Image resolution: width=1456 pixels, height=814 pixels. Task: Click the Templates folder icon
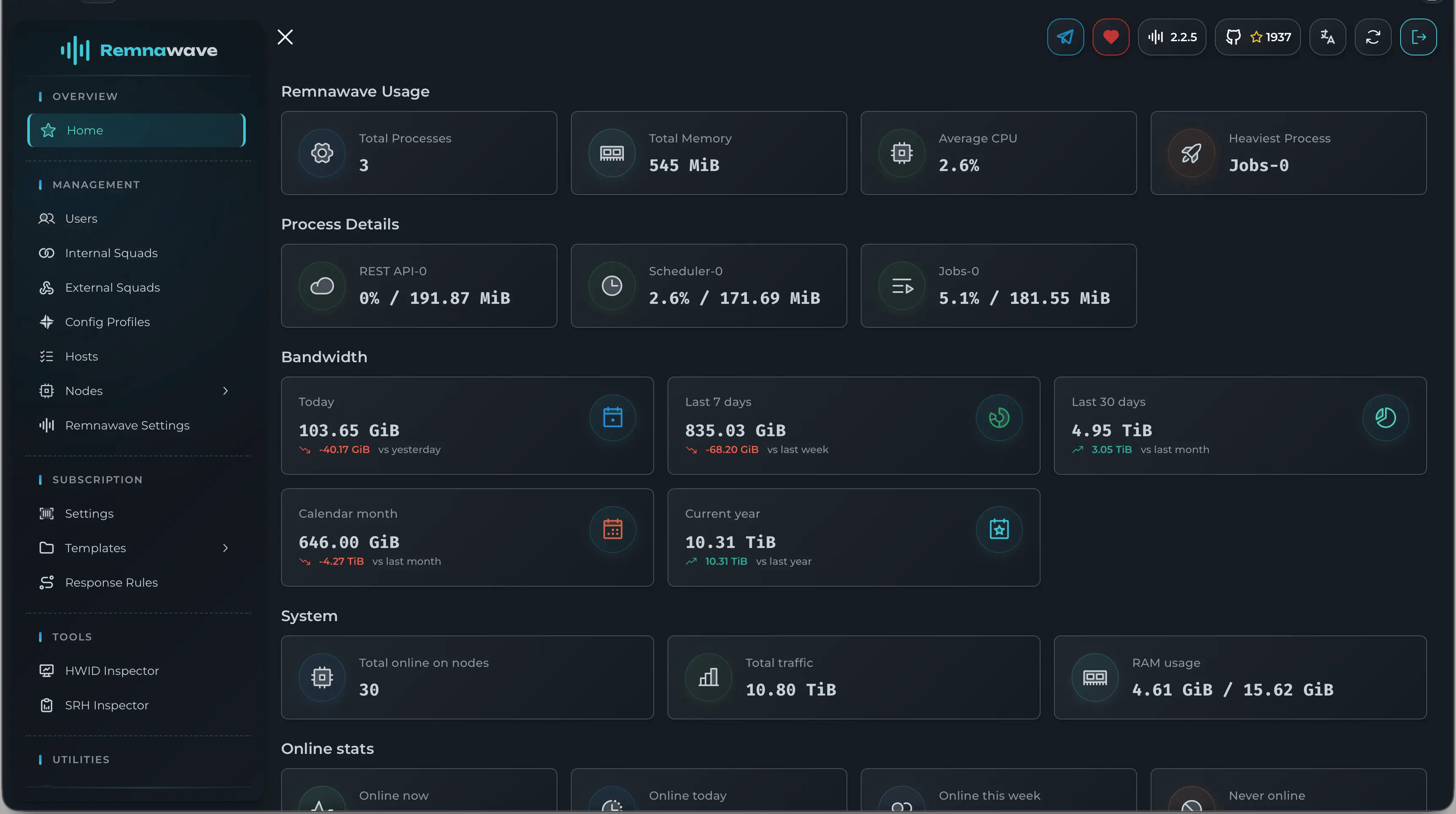[46, 548]
